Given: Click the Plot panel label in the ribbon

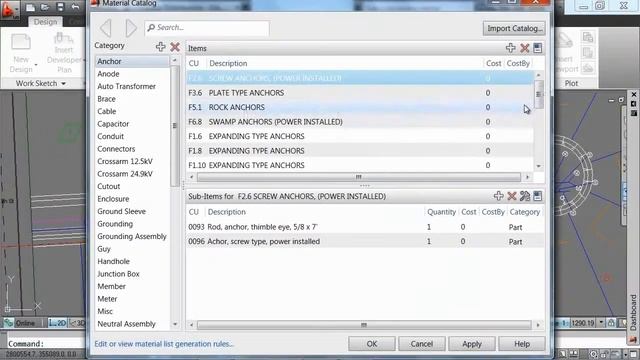Looking at the screenshot, I should point(571,83).
